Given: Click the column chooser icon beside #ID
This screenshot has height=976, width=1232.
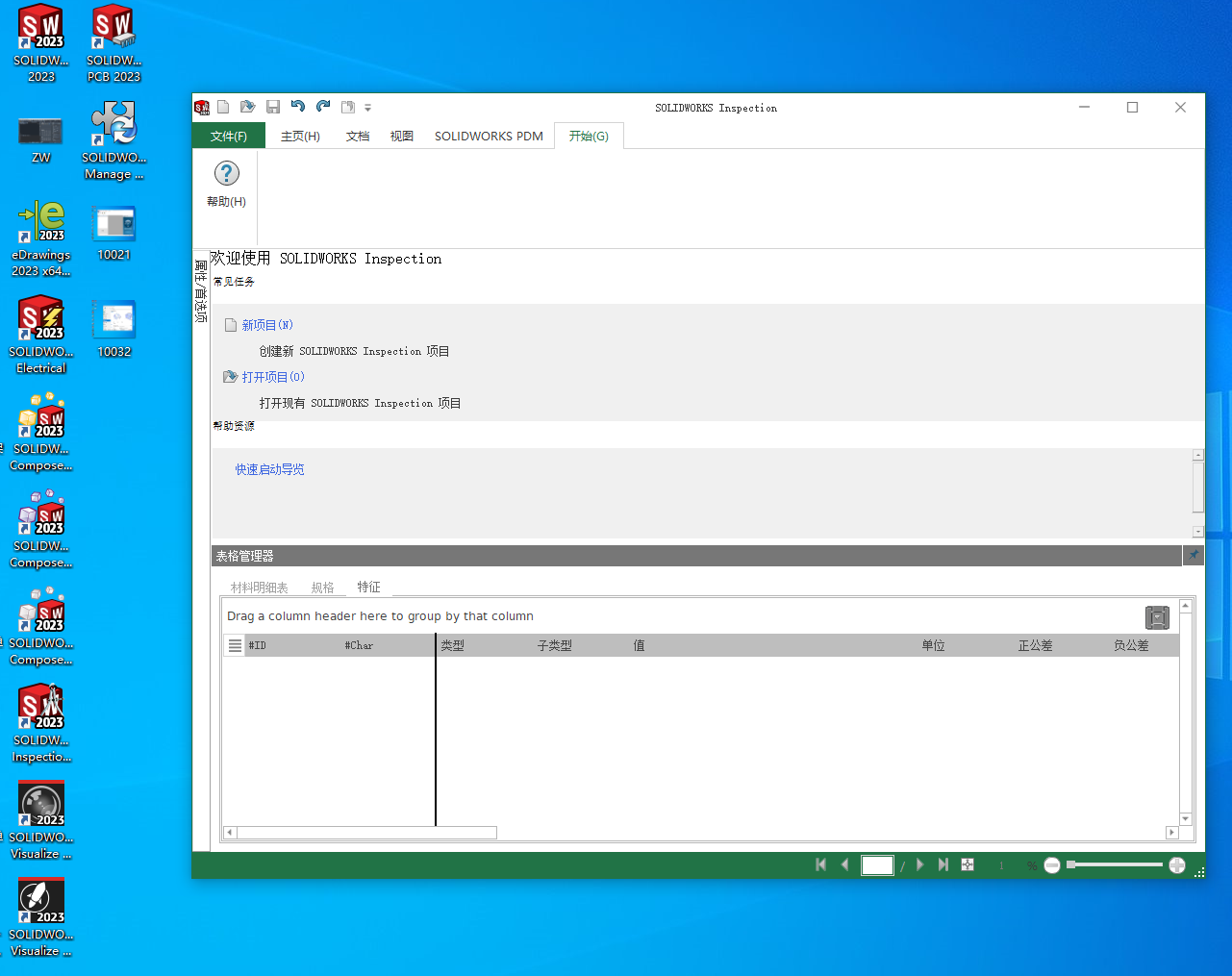Looking at the screenshot, I should tap(235, 645).
